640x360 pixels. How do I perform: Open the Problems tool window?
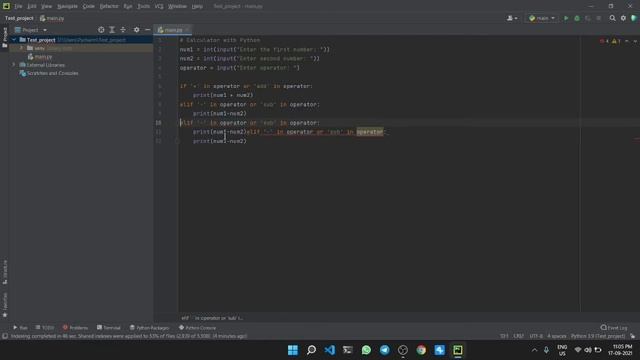76,328
